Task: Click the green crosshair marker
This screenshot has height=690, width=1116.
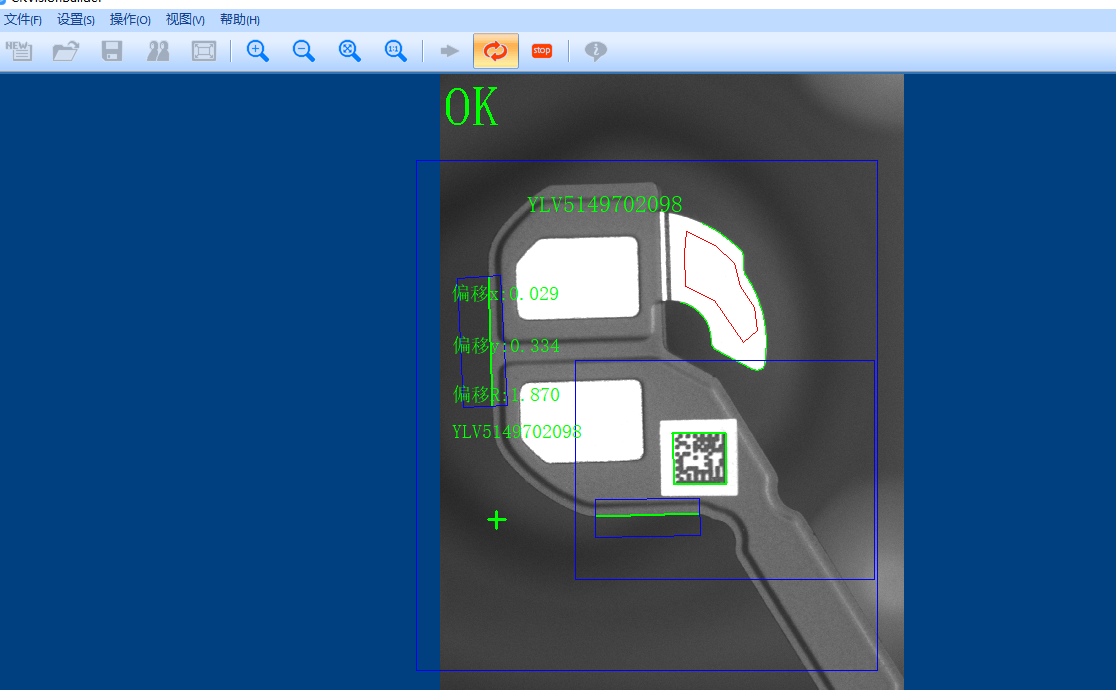Action: 497,520
